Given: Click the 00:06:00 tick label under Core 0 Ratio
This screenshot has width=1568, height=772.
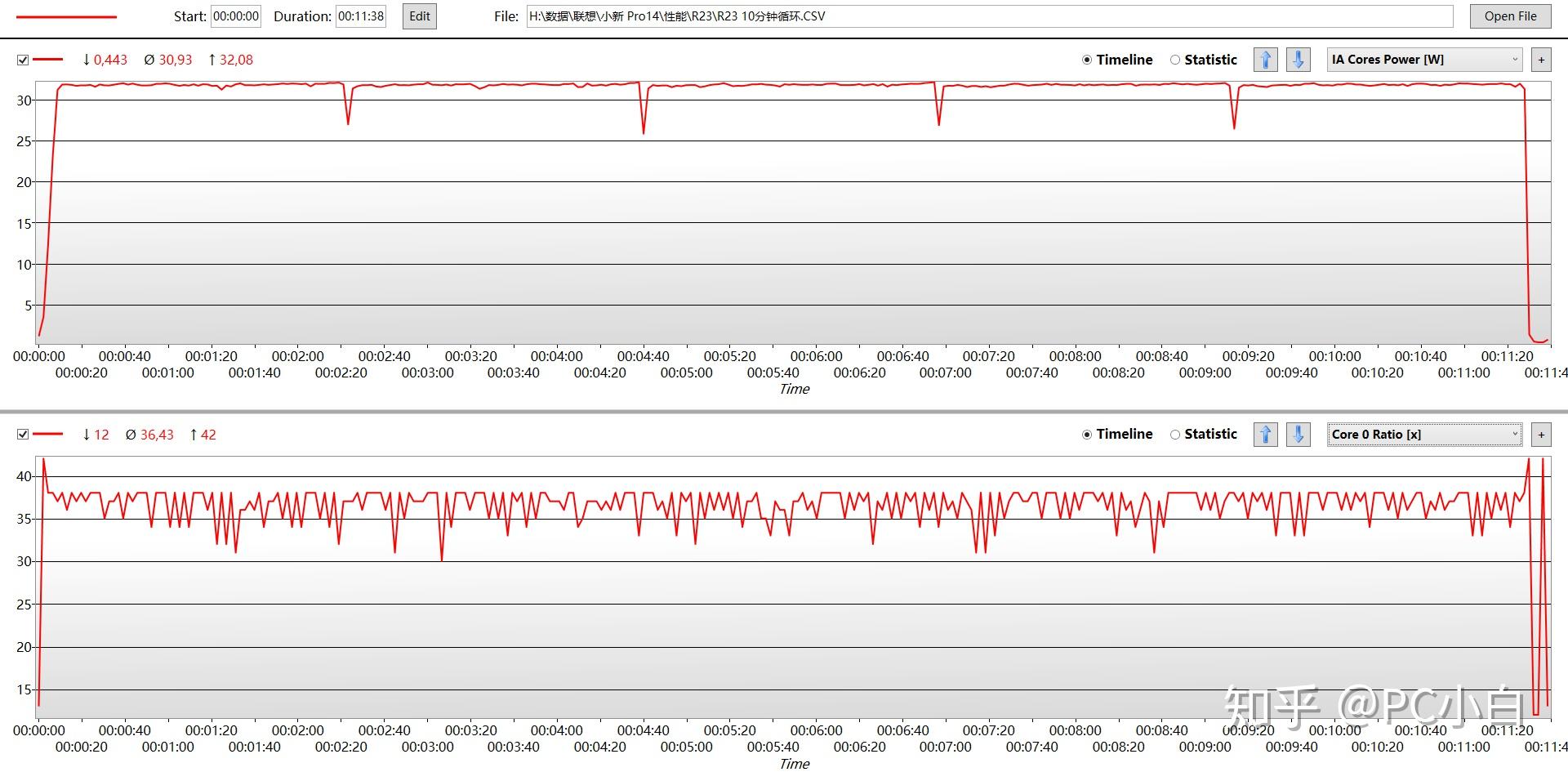Looking at the screenshot, I should [x=817, y=730].
